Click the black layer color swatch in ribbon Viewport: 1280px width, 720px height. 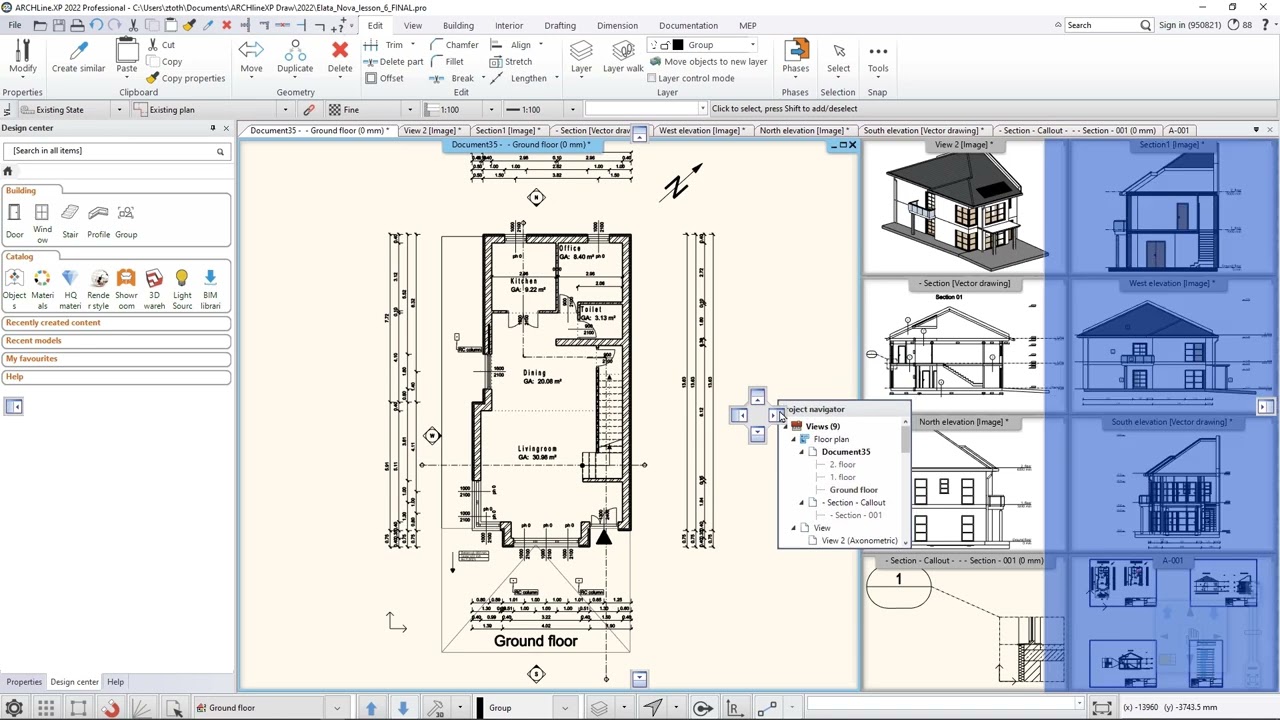click(x=677, y=45)
